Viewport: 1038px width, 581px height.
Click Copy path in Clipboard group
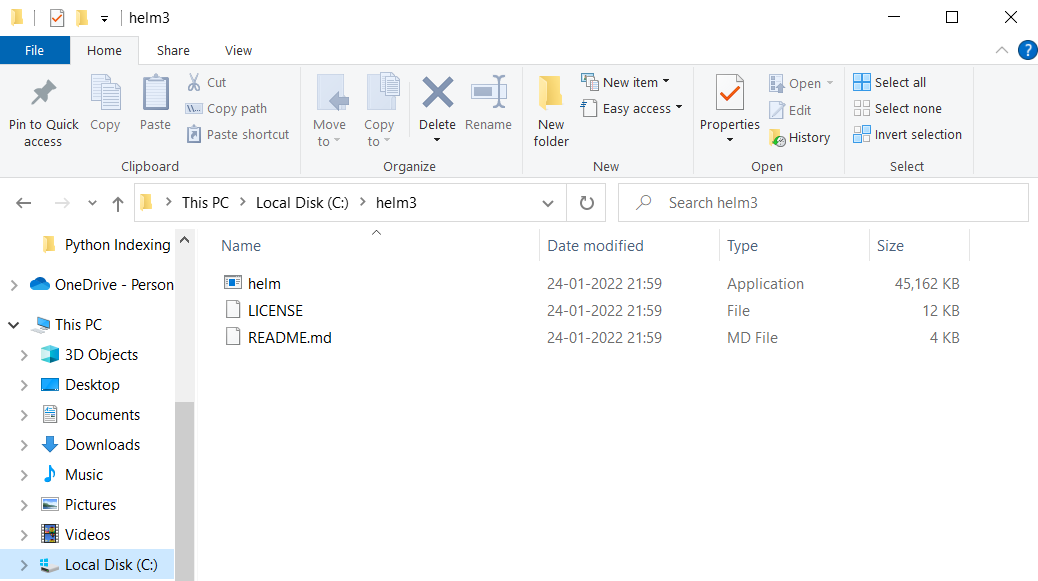click(226, 109)
